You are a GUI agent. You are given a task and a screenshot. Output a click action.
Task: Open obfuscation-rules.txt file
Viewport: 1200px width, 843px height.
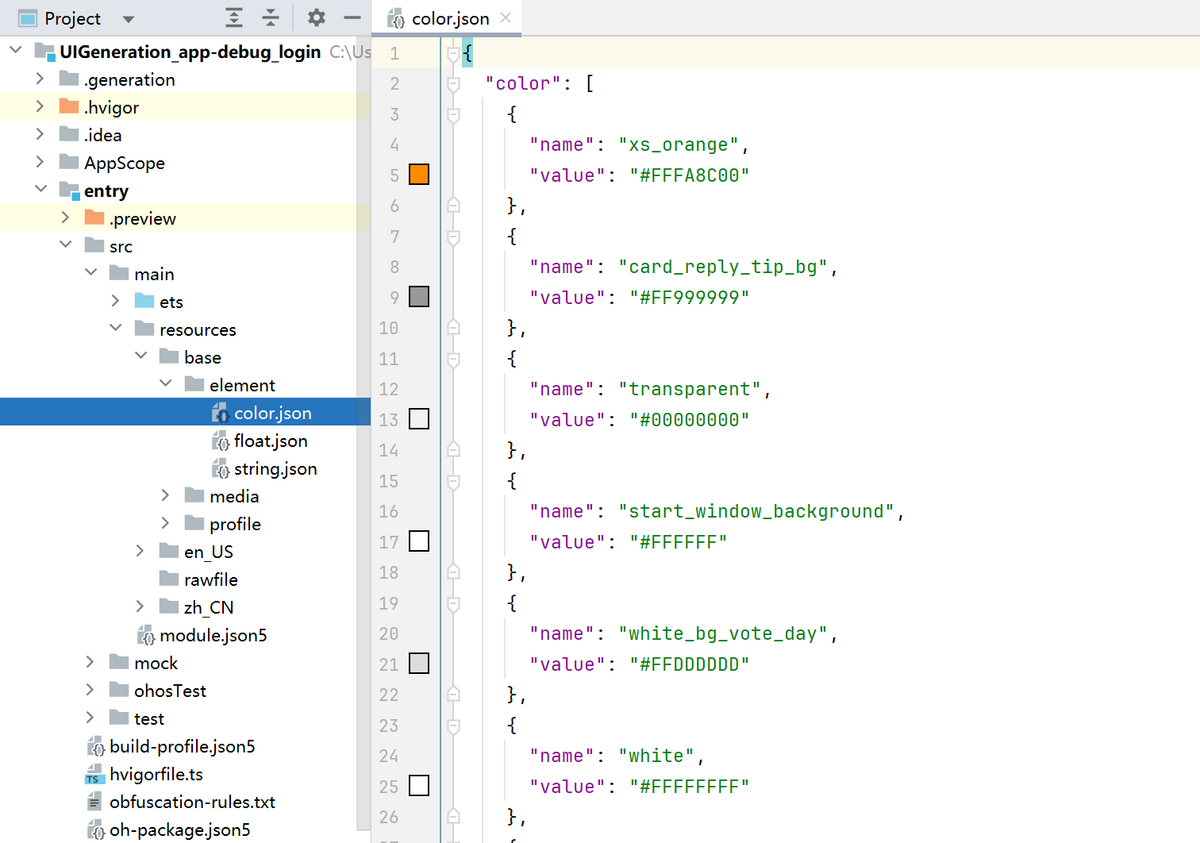(192, 802)
